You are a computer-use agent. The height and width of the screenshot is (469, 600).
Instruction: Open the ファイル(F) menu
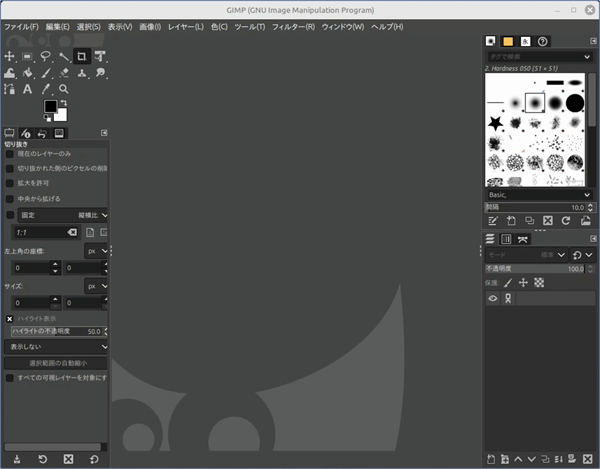click(x=21, y=27)
